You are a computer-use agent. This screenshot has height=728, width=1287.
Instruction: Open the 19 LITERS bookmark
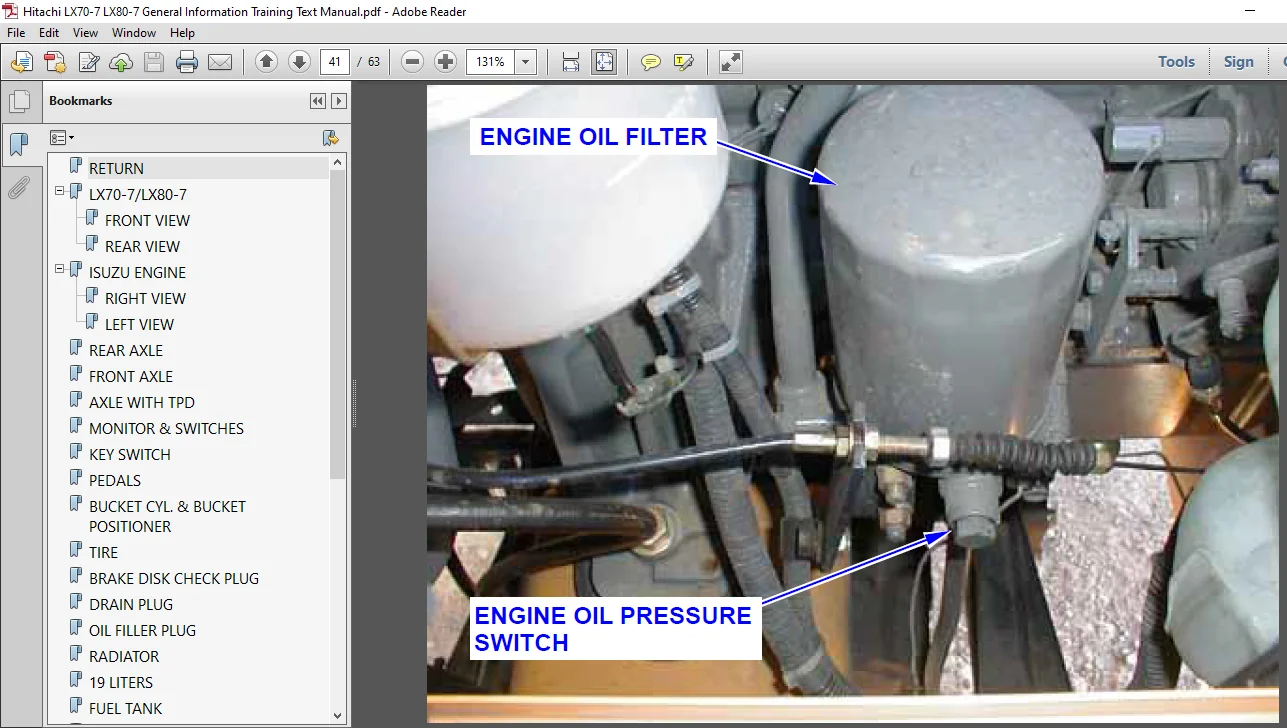pyautogui.click(x=121, y=682)
